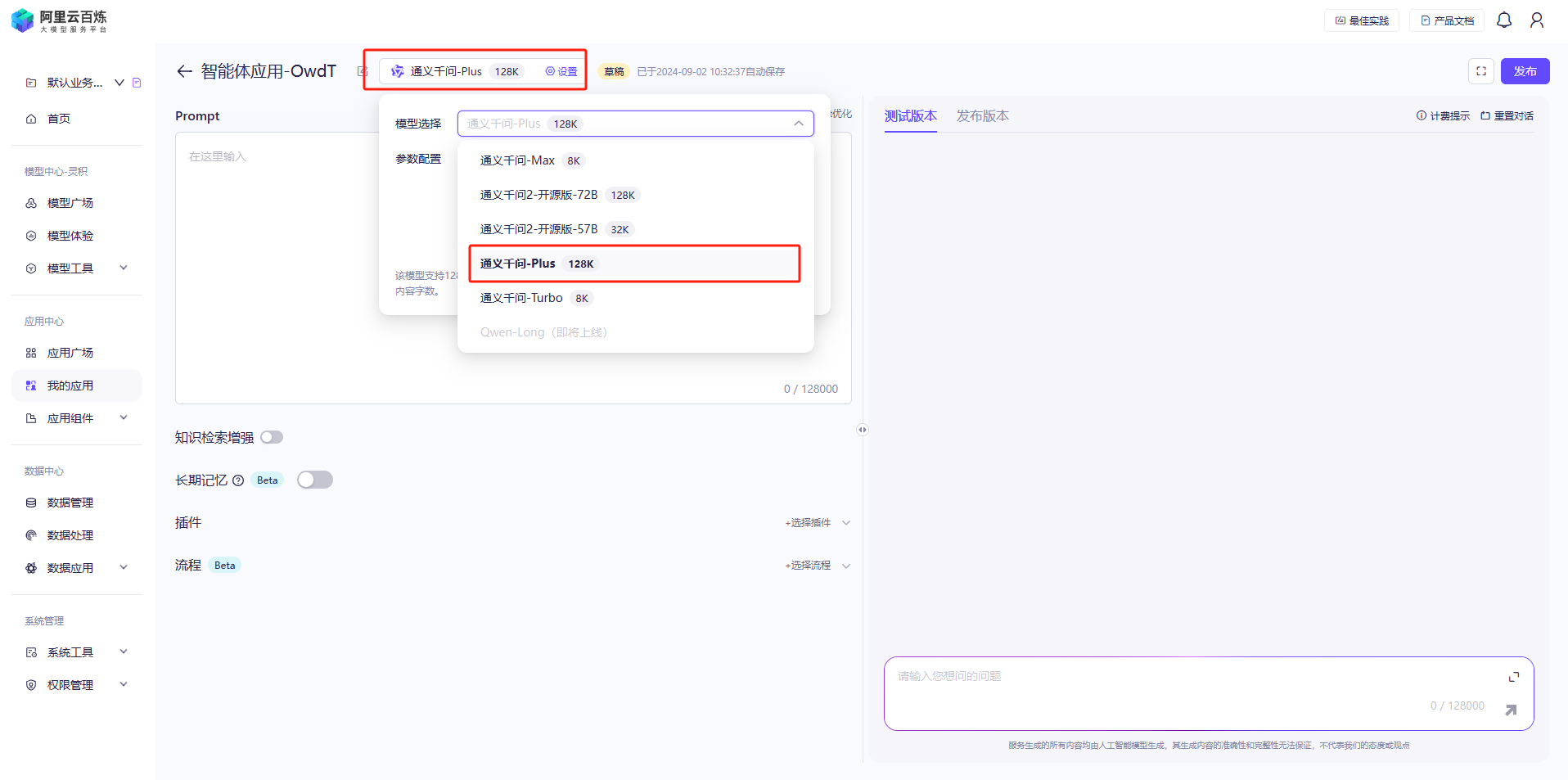Click the help icon next to 长期记忆
This screenshot has width=1568, height=780.
(x=238, y=480)
